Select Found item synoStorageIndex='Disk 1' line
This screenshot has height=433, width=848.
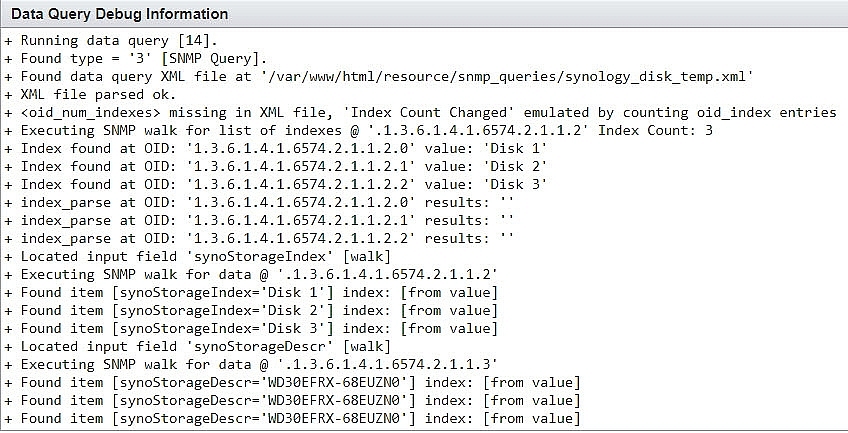[x=251, y=292]
